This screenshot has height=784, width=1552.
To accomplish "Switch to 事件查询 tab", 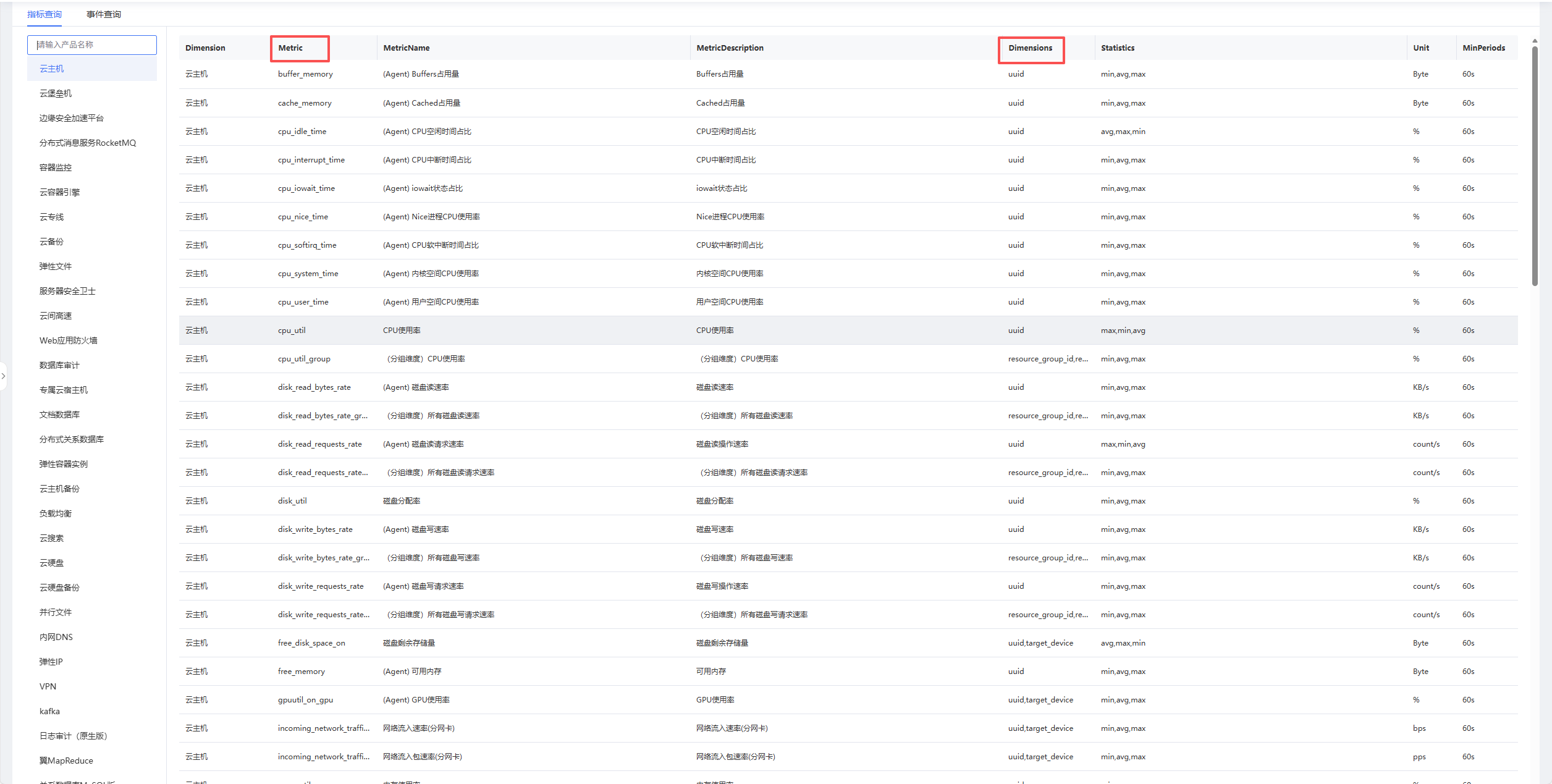I will (x=103, y=14).
